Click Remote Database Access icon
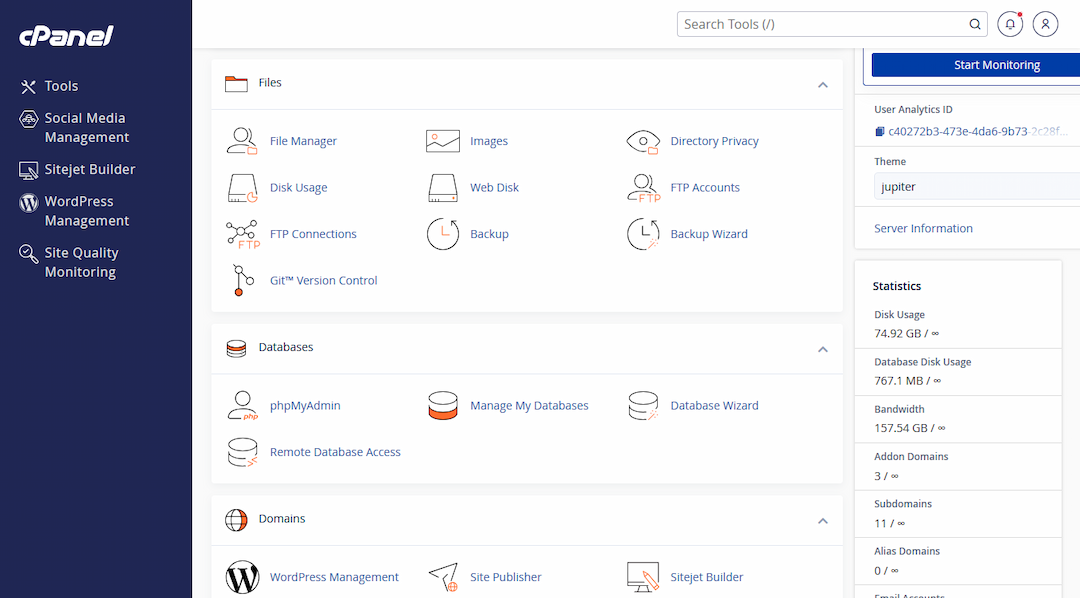The width and height of the screenshot is (1080, 598). [x=242, y=452]
